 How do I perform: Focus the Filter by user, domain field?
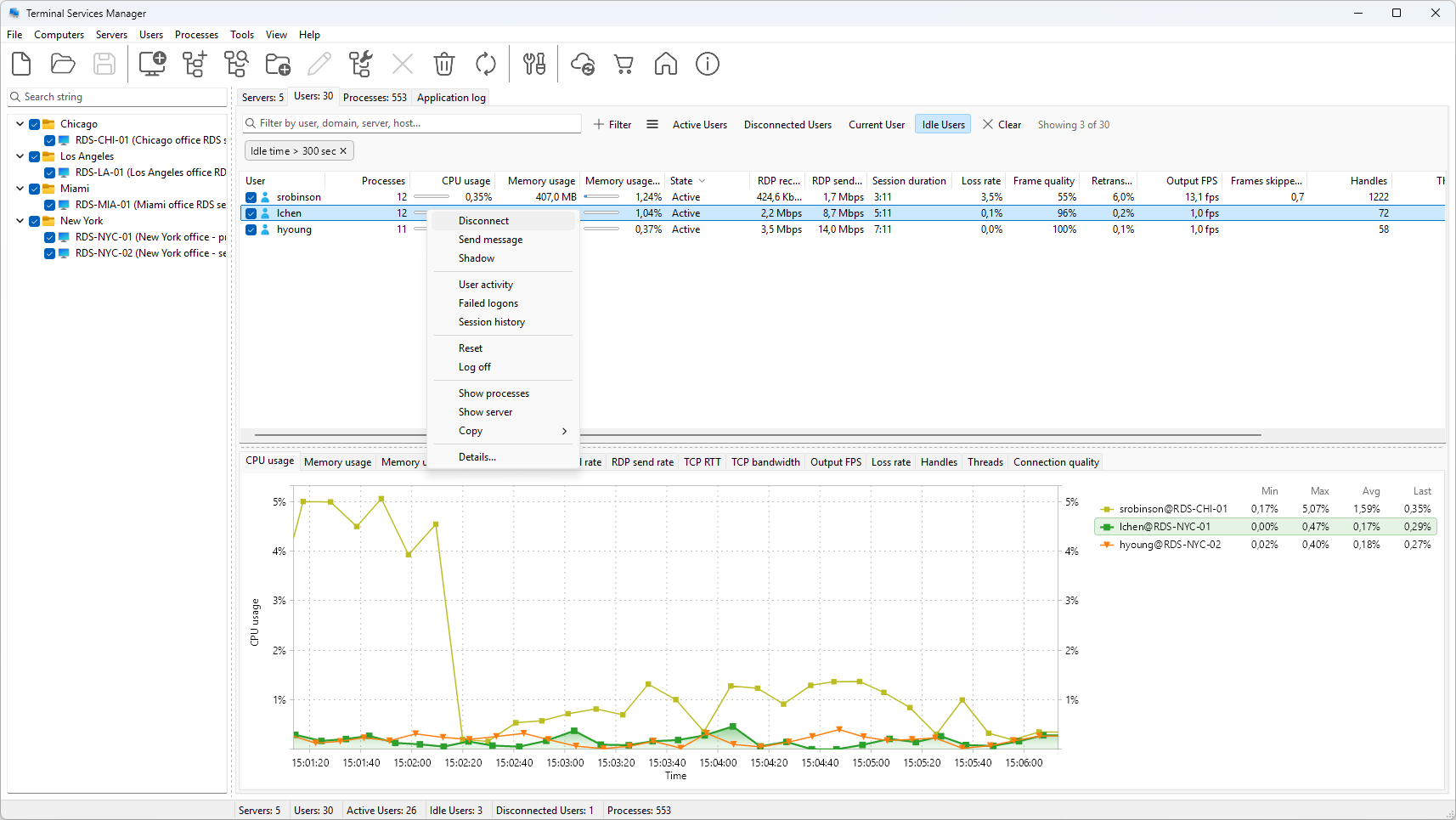pos(412,124)
